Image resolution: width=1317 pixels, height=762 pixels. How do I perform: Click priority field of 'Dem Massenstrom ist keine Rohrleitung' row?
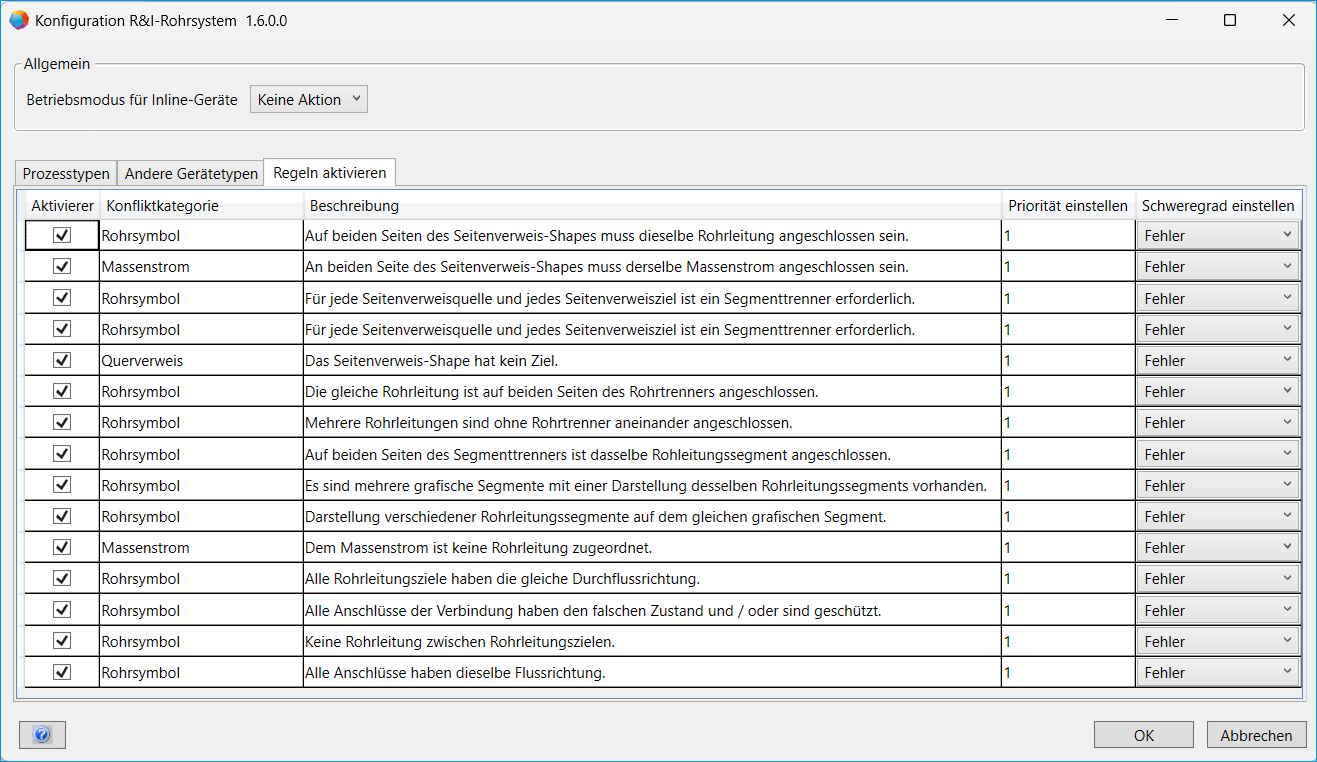[x=1068, y=548]
